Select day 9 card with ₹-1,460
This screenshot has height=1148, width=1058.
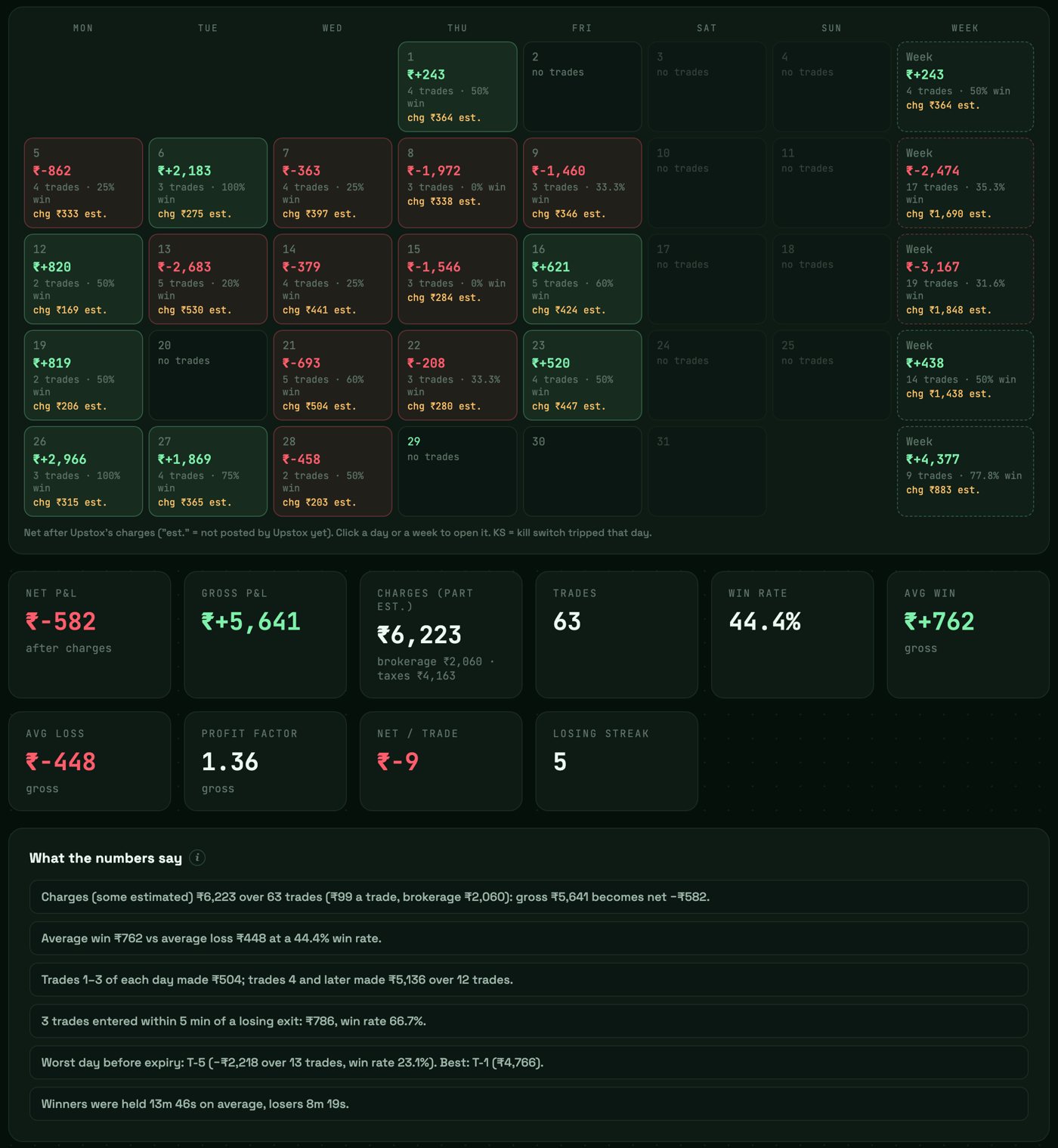(x=582, y=183)
